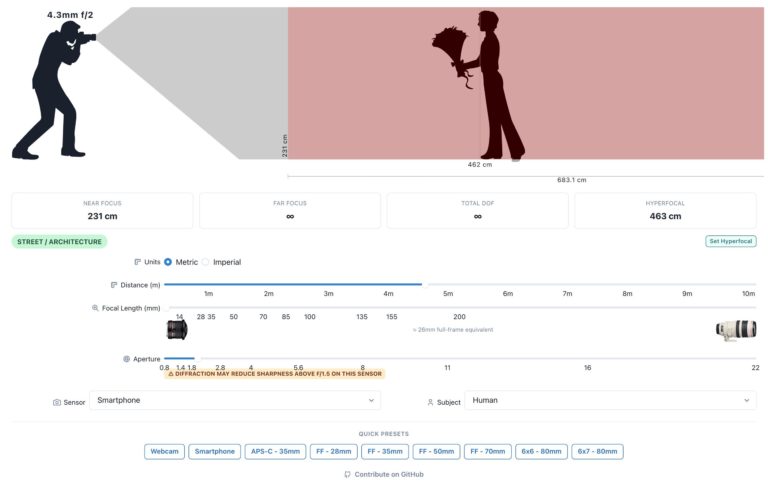Image resolution: width=768 pixels, height=494 pixels.
Task: Click the aperture 22 tick label
Action: point(755,368)
